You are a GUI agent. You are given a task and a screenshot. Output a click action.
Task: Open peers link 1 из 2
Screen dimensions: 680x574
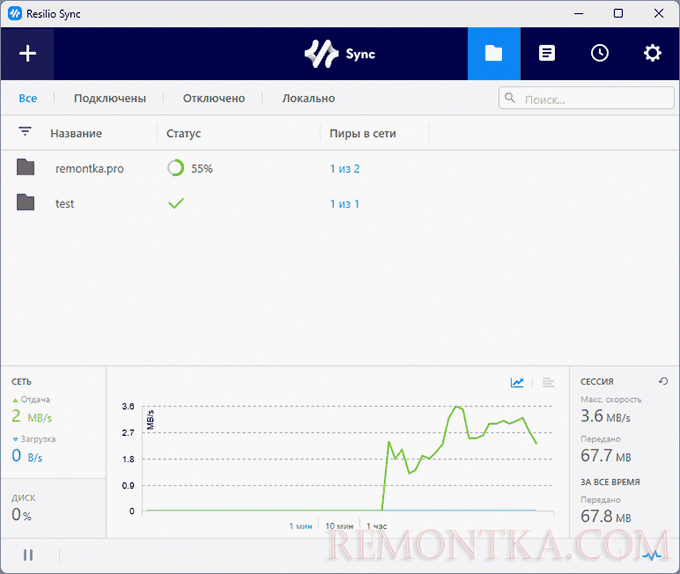345,169
